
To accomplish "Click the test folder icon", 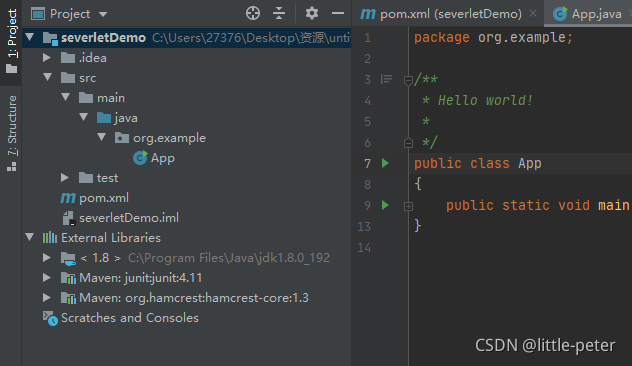I will pos(86,177).
